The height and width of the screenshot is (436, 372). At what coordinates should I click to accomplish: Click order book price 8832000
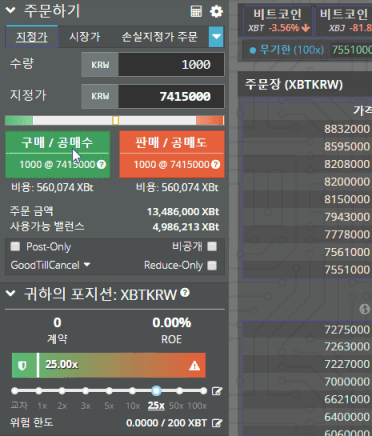[347, 129]
